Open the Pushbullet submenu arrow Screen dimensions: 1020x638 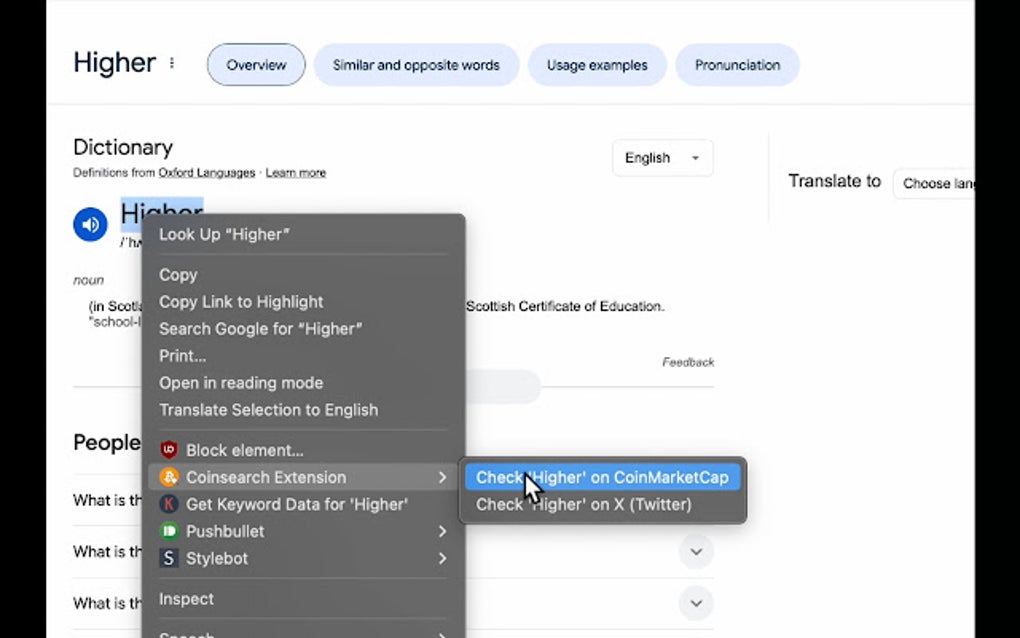pos(442,531)
